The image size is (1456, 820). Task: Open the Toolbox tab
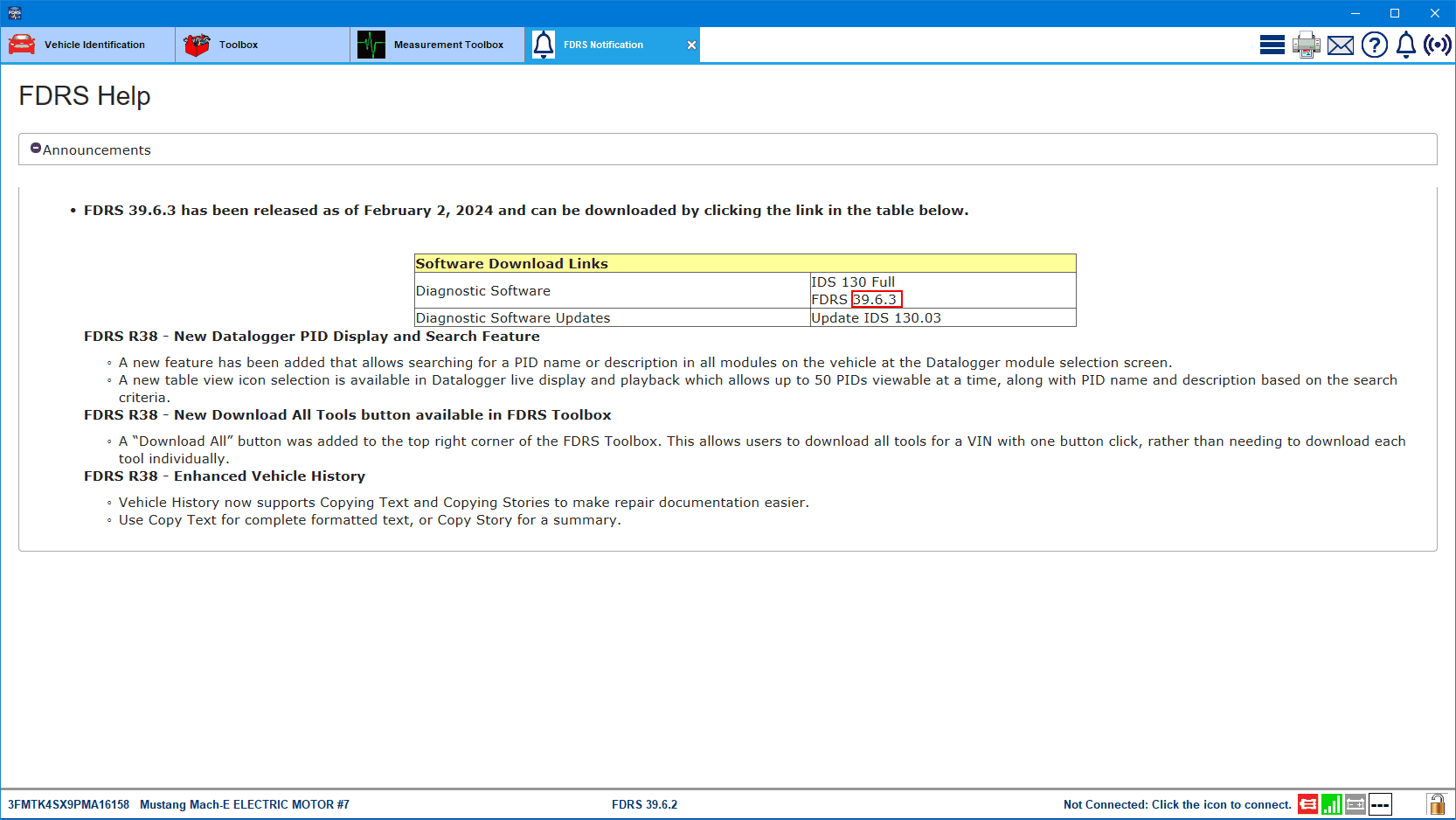tap(262, 45)
